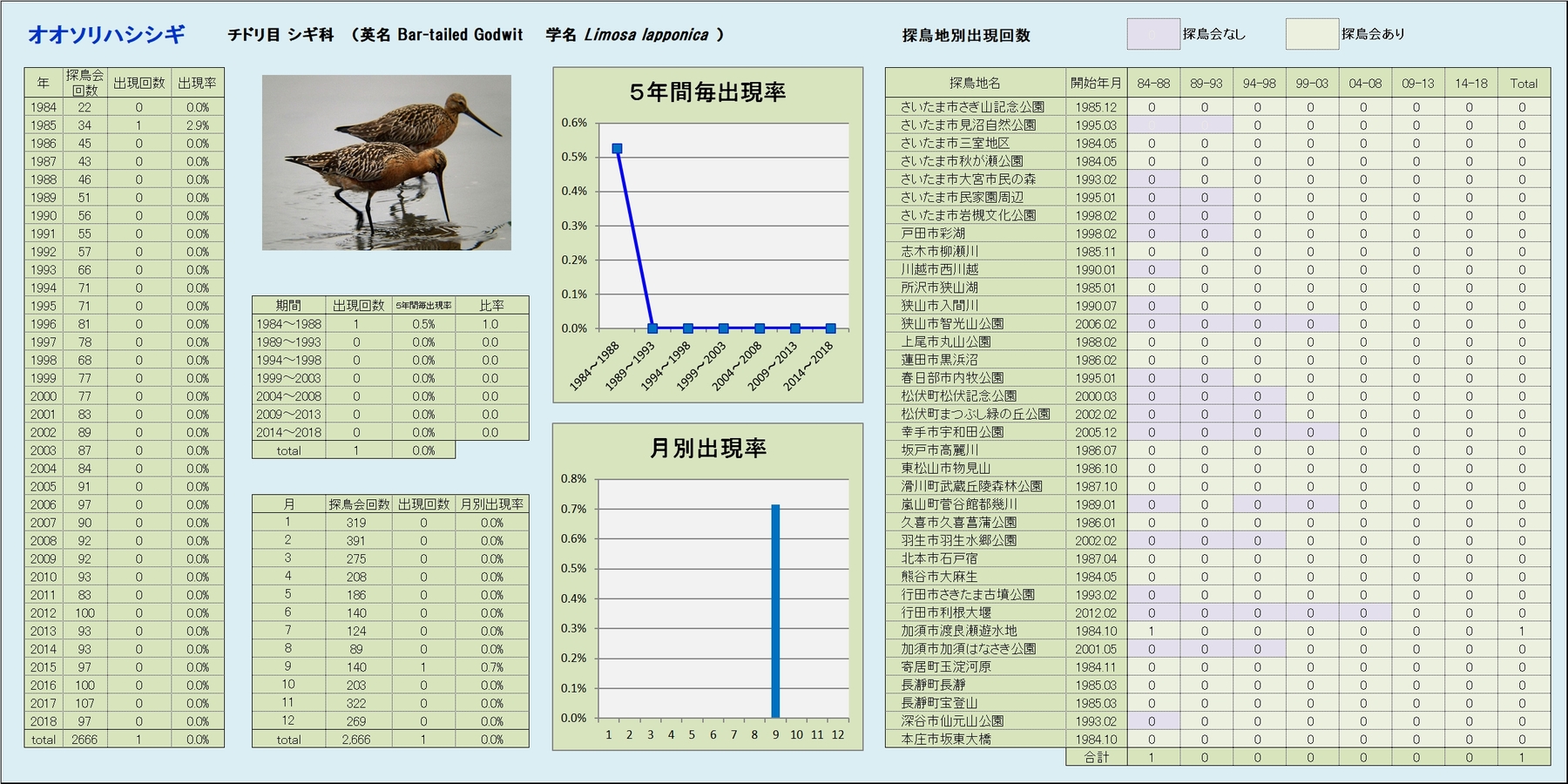Select the row さいたま市見沼自然公園
This screenshot has width=1568, height=784.
point(1218,125)
